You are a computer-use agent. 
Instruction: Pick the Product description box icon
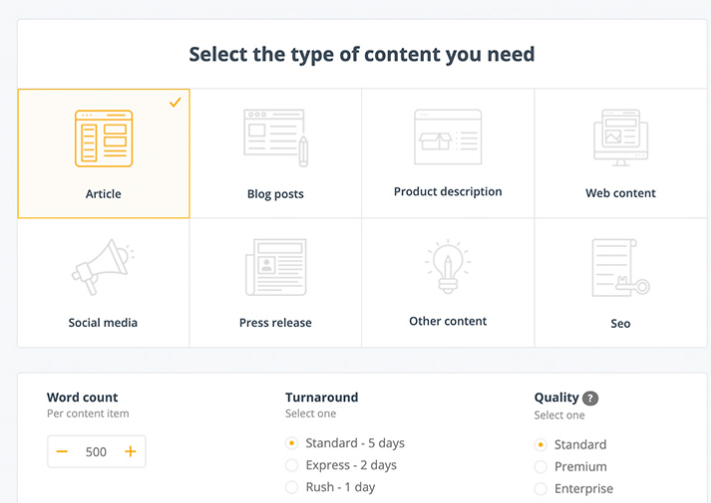coord(447,137)
